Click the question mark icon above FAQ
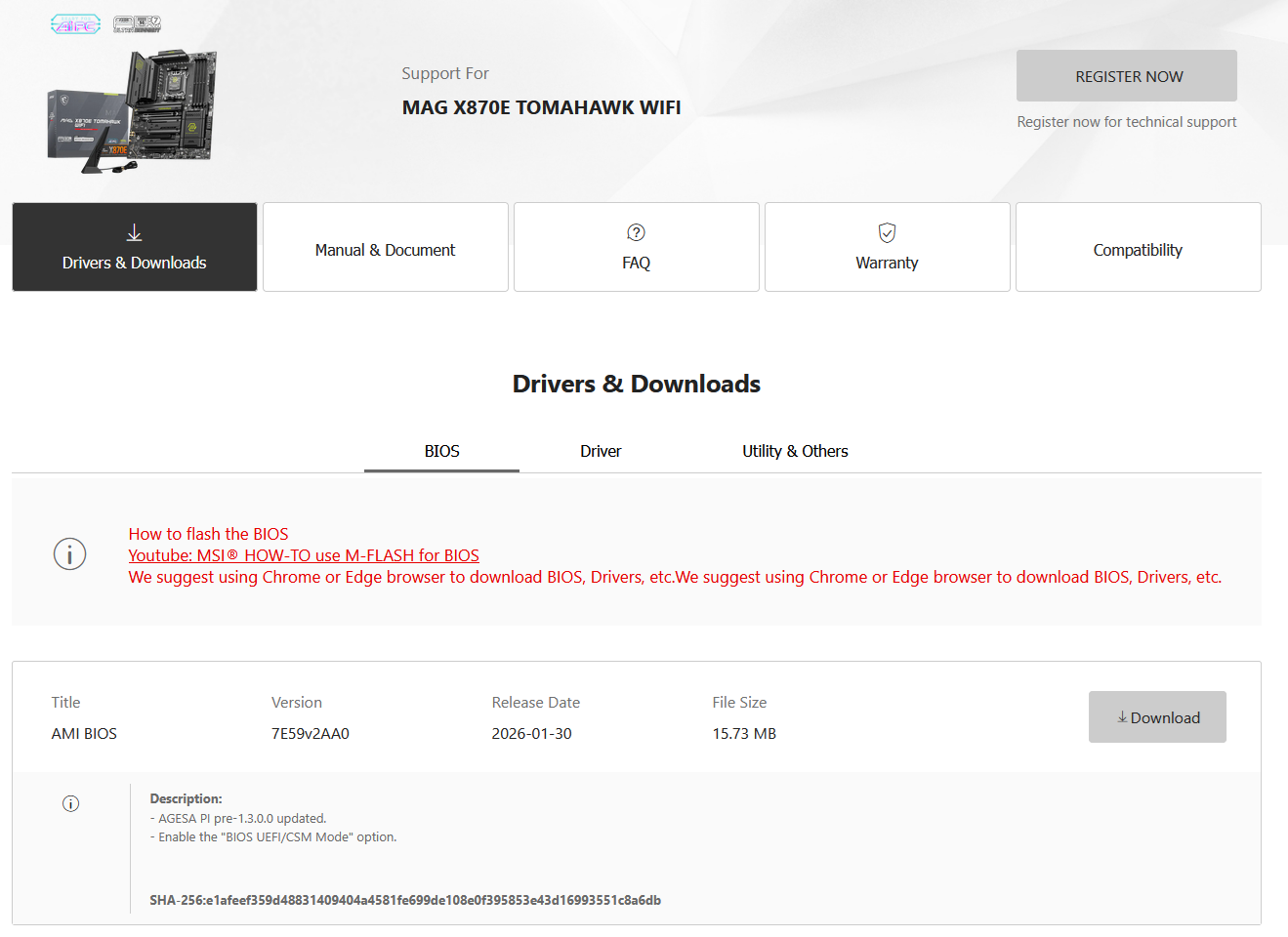 (x=637, y=232)
